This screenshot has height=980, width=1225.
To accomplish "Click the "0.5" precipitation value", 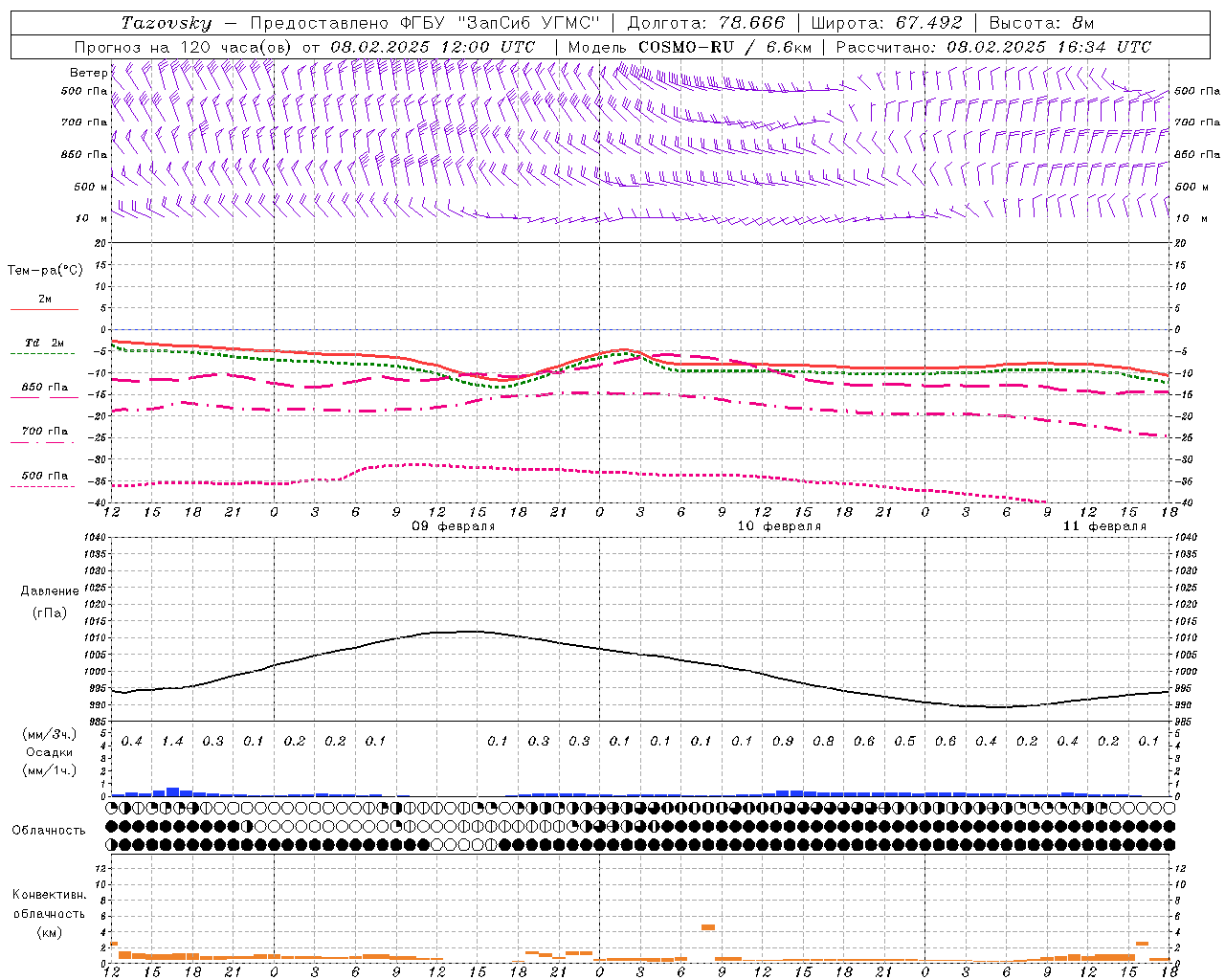I will coord(904,741).
